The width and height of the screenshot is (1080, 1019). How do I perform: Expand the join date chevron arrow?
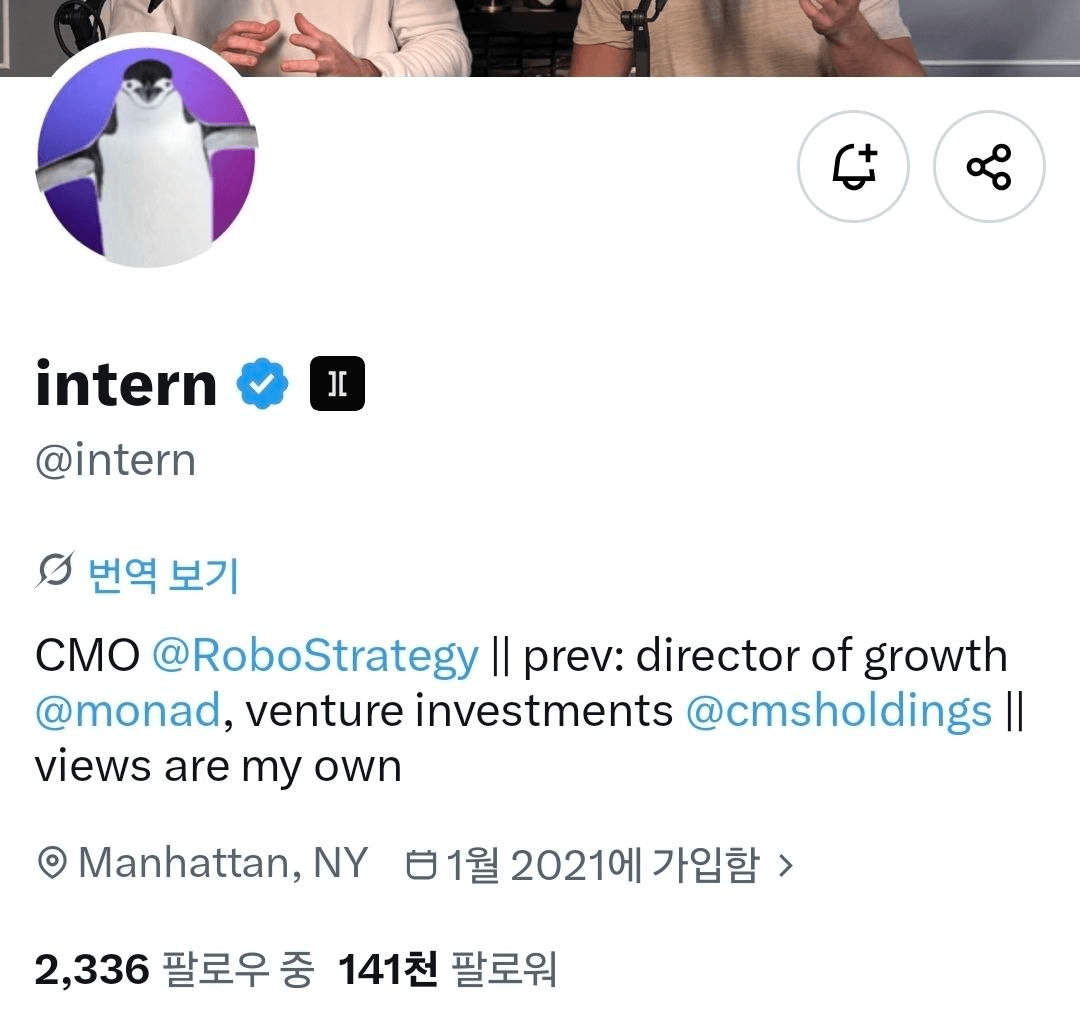pos(785,865)
